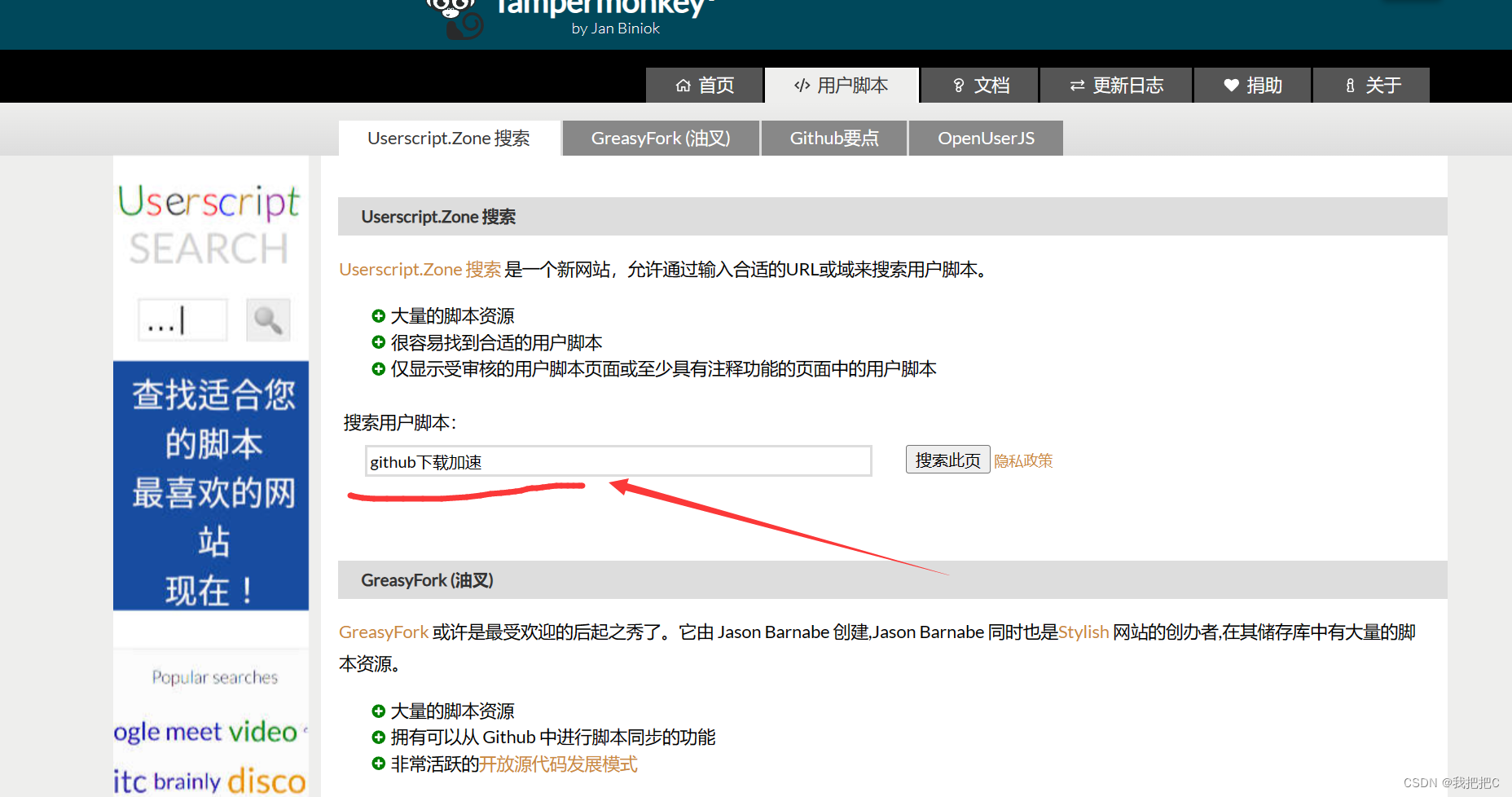Open the 捐助 donate tab
1512x797 pixels.
1252,85
